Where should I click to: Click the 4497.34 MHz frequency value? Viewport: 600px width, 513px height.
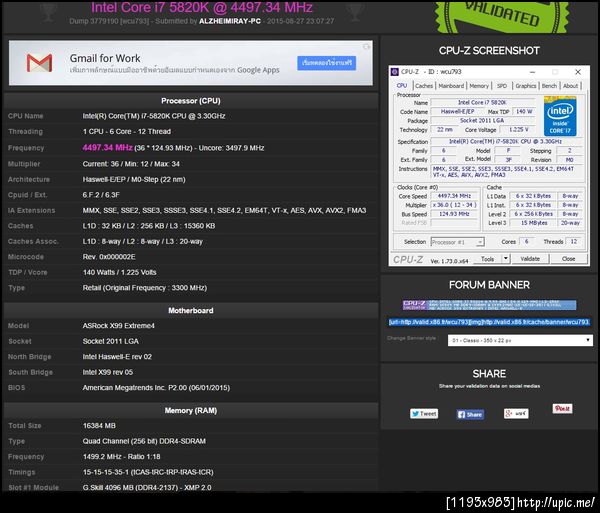[x=108, y=148]
